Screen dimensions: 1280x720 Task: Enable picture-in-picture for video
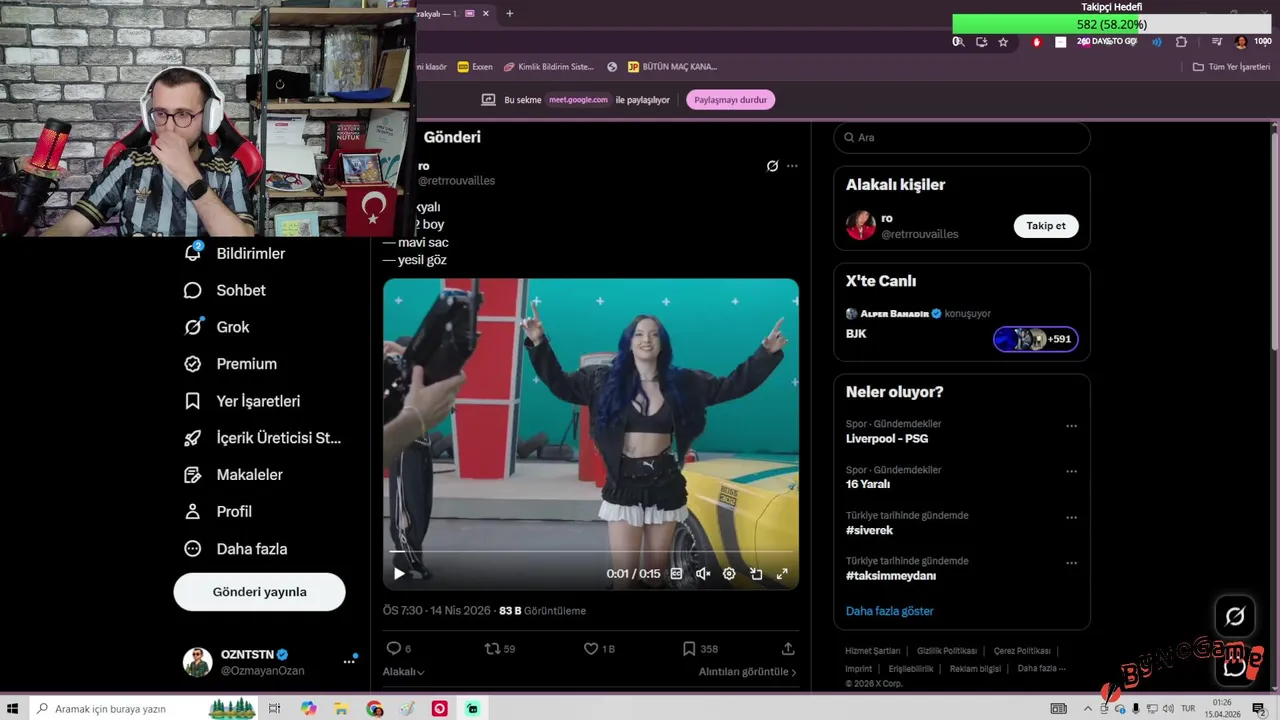tap(756, 574)
